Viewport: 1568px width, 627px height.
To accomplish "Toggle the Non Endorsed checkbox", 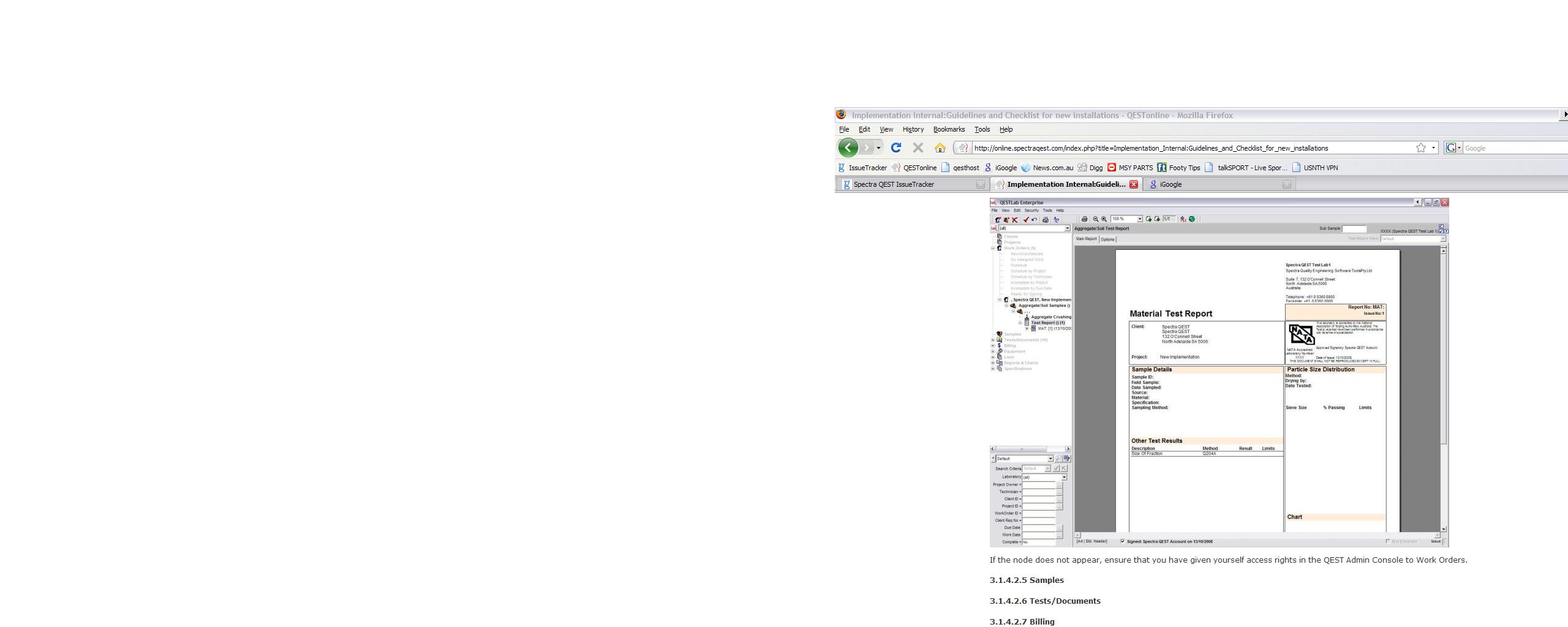I will coord(1388,541).
